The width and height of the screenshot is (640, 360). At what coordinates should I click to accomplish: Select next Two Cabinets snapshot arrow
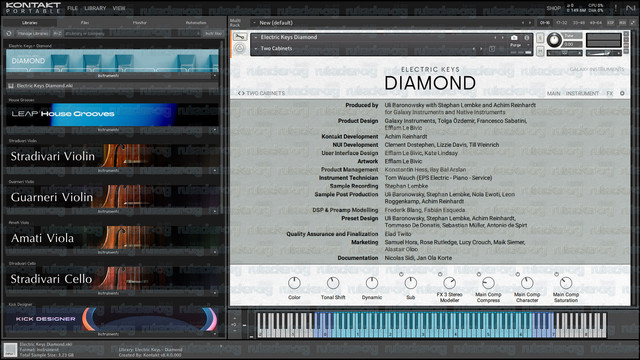(481, 49)
